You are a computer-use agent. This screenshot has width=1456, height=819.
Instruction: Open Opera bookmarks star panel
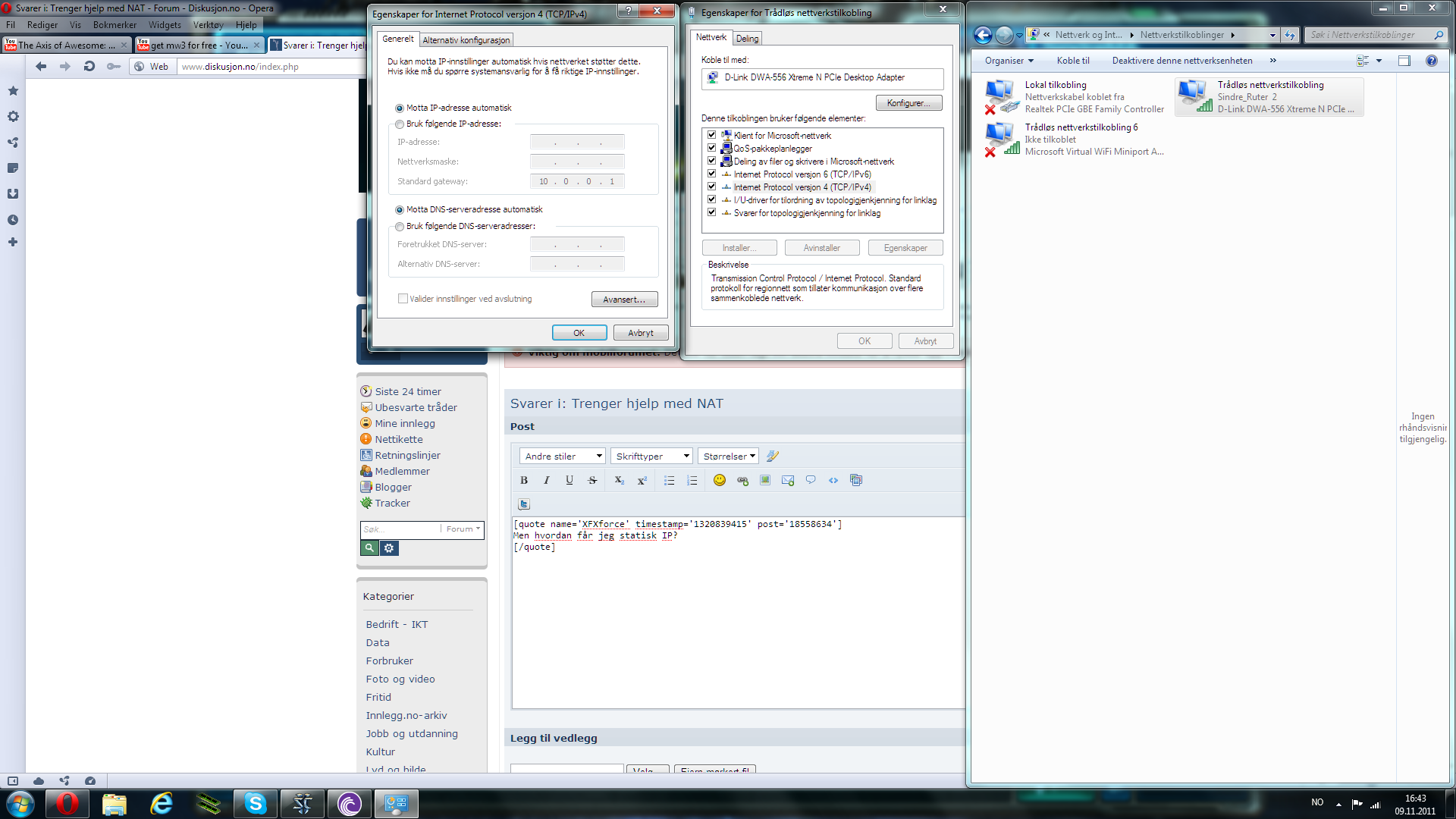[13, 91]
